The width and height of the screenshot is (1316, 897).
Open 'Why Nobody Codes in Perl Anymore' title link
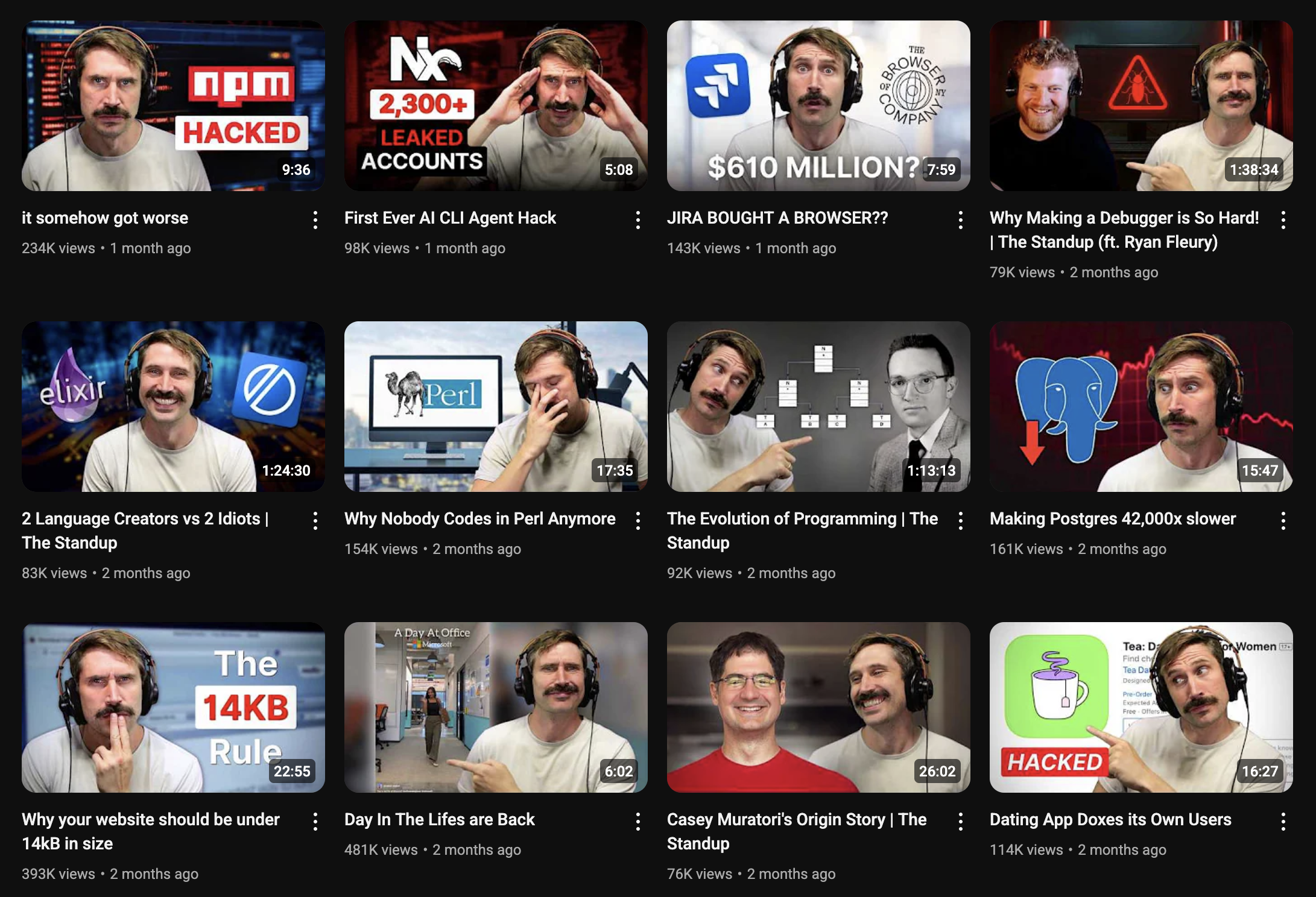pos(479,518)
